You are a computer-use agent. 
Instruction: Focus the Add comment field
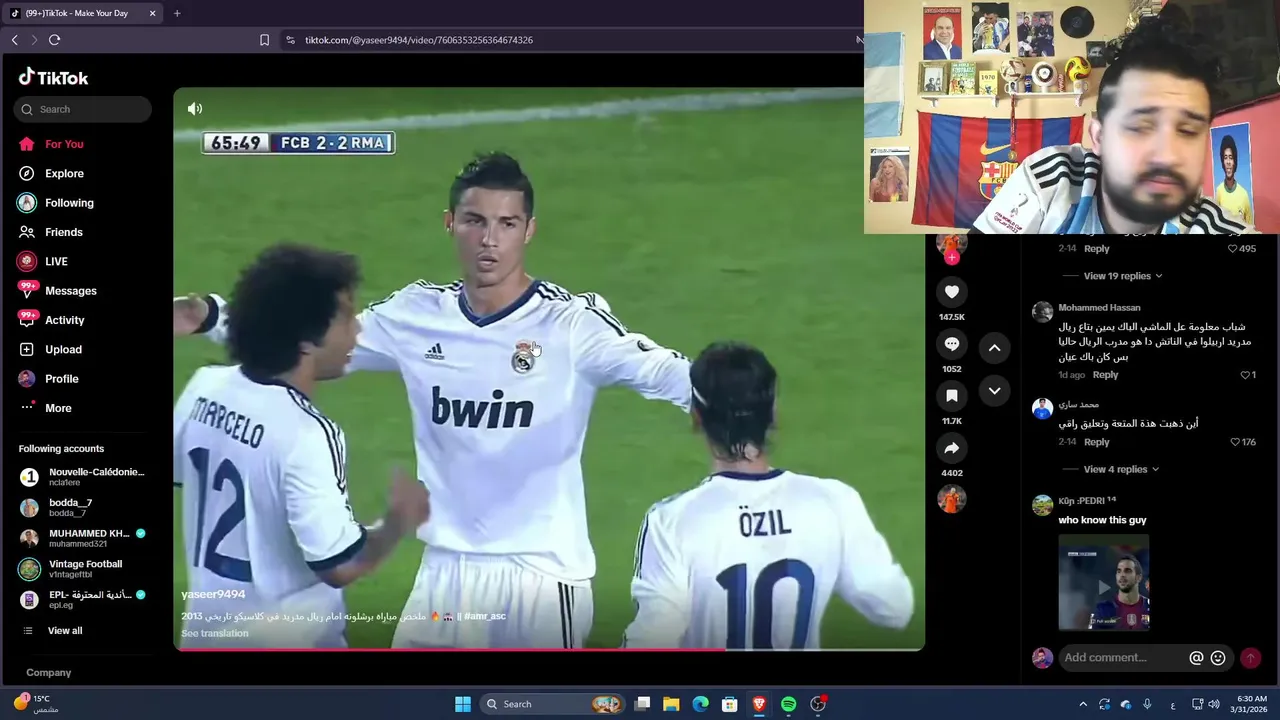click(x=1120, y=658)
